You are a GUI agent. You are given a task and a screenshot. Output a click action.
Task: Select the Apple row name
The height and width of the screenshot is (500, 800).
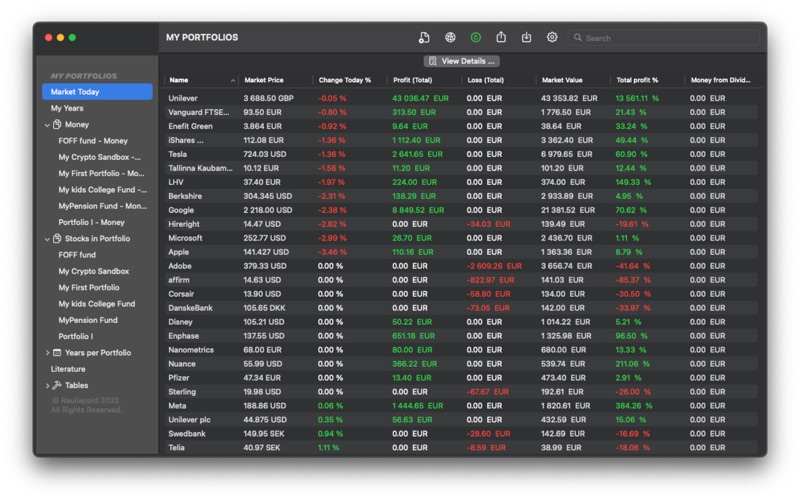point(179,252)
